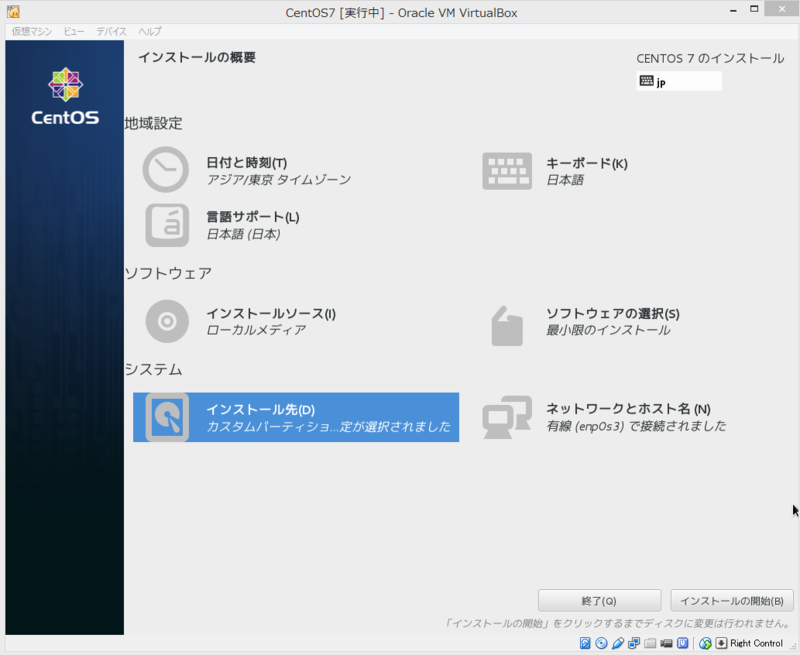The image size is (800, 655).
Task: Click the audio status icon in statusbar
Action: pyautogui.click(x=619, y=644)
